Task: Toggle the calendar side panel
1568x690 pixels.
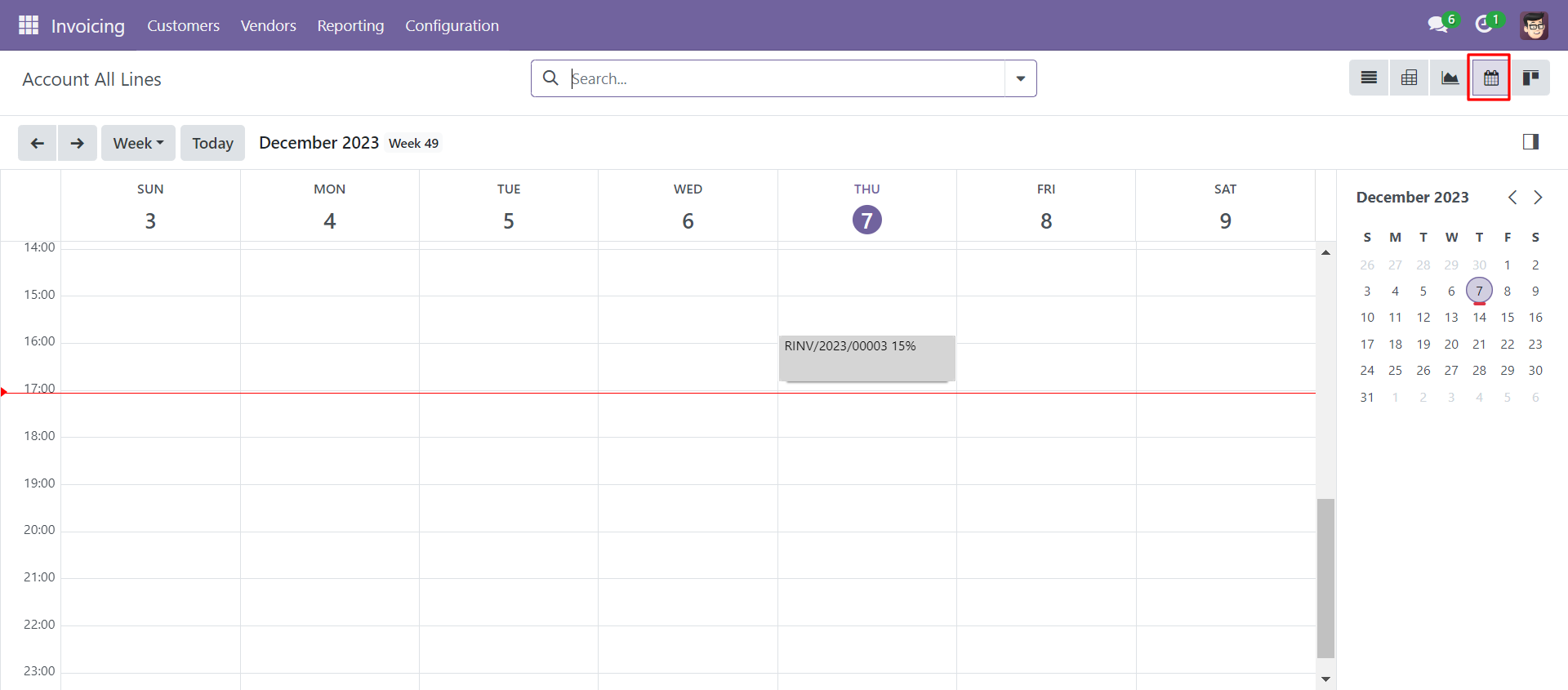Action: [x=1530, y=142]
